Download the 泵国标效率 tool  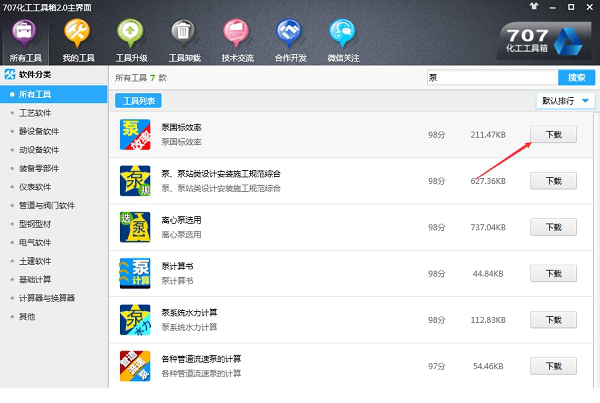[552, 135]
